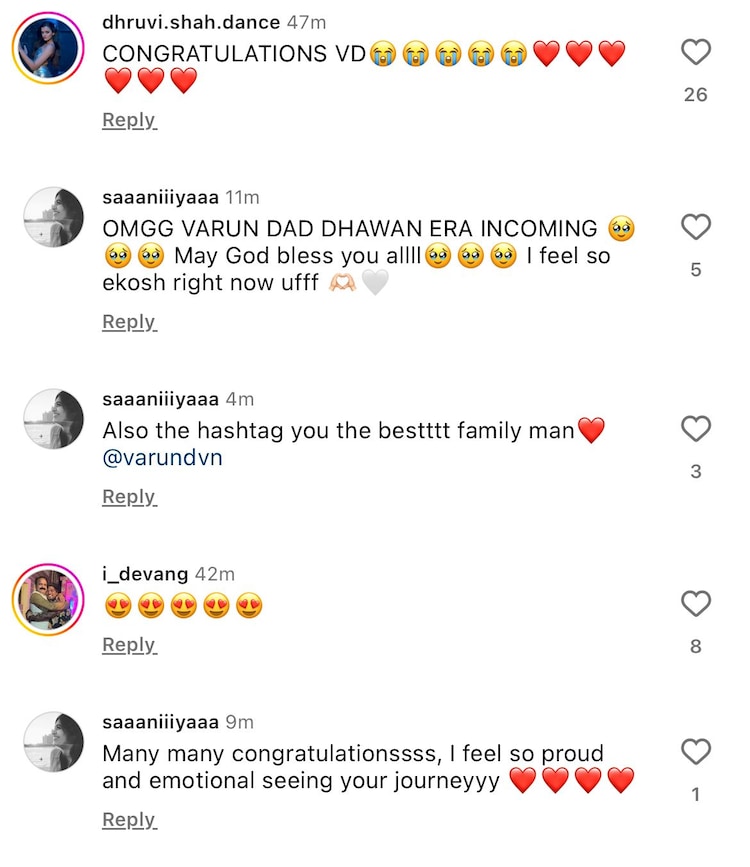Open dhruvi.shah.dance's profile picture
Image resolution: width=750 pixels, height=867 pixels.
(48, 47)
